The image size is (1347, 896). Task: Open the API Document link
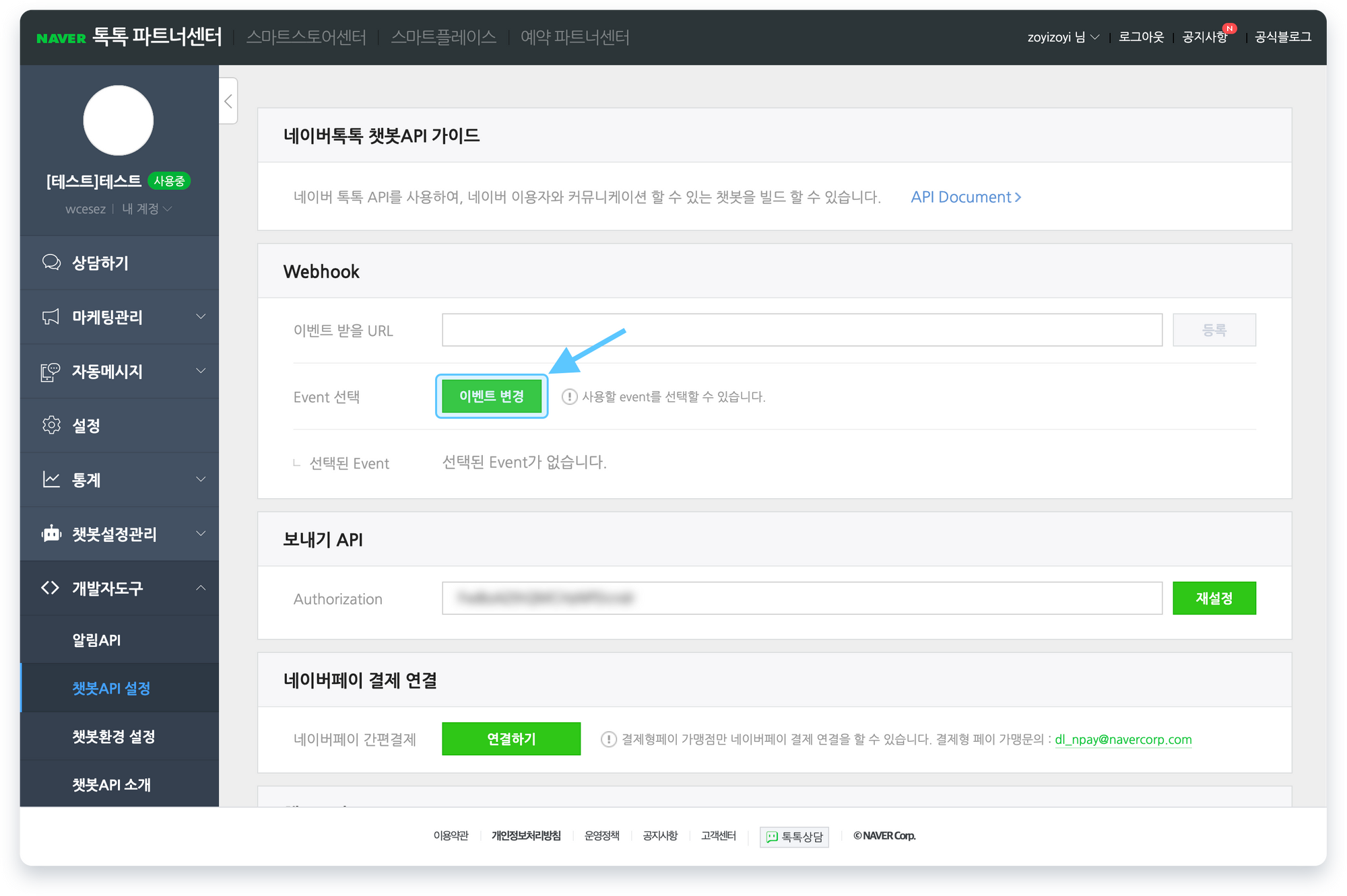pyautogui.click(x=965, y=197)
